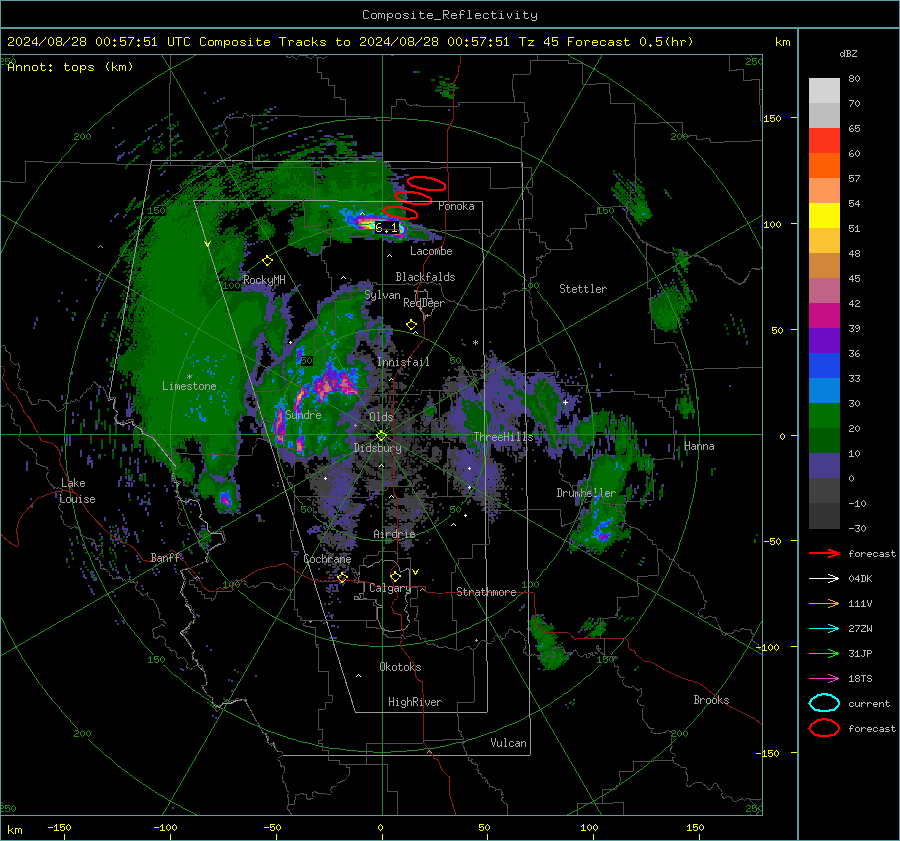This screenshot has height=841, width=900.
Task: Click the 6.1 storm tops annotation
Action: click(x=386, y=228)
